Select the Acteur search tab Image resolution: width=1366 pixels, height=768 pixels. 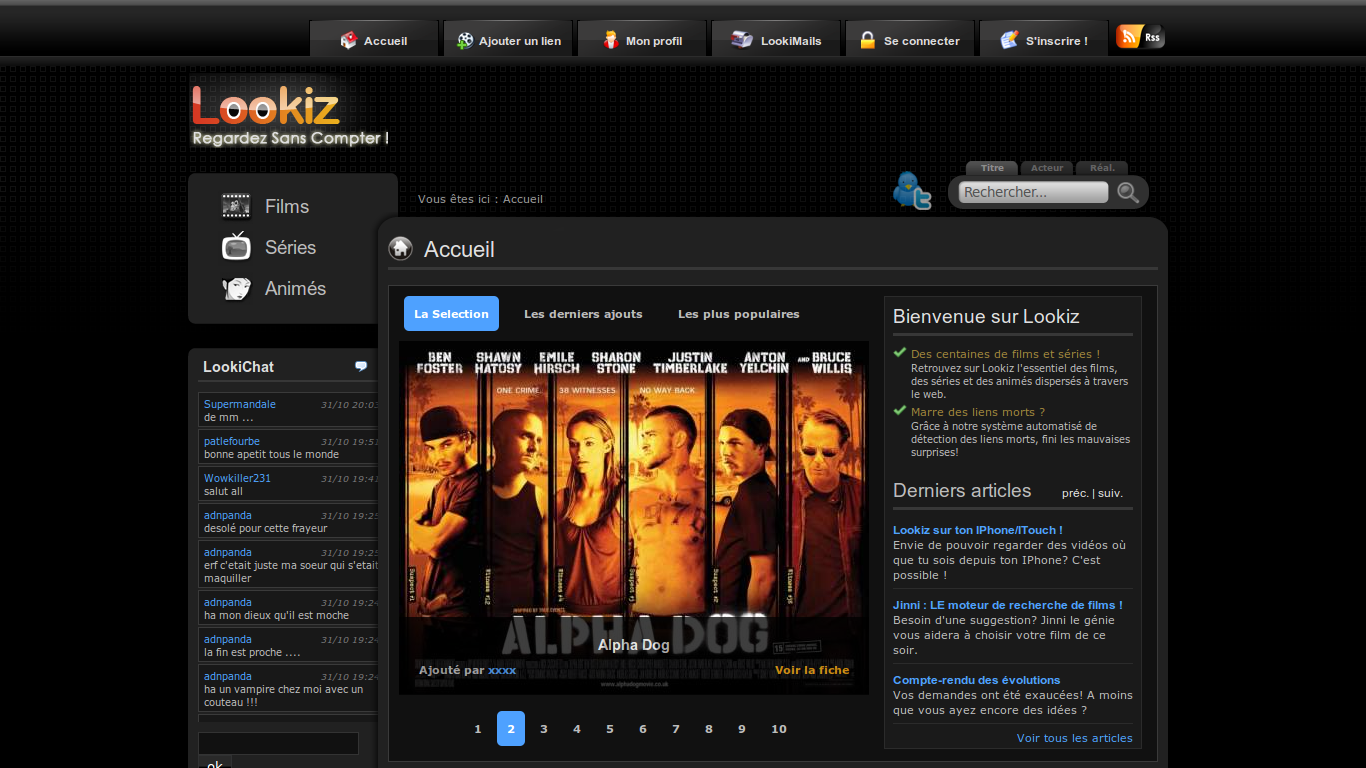(x=1047, y=168)
